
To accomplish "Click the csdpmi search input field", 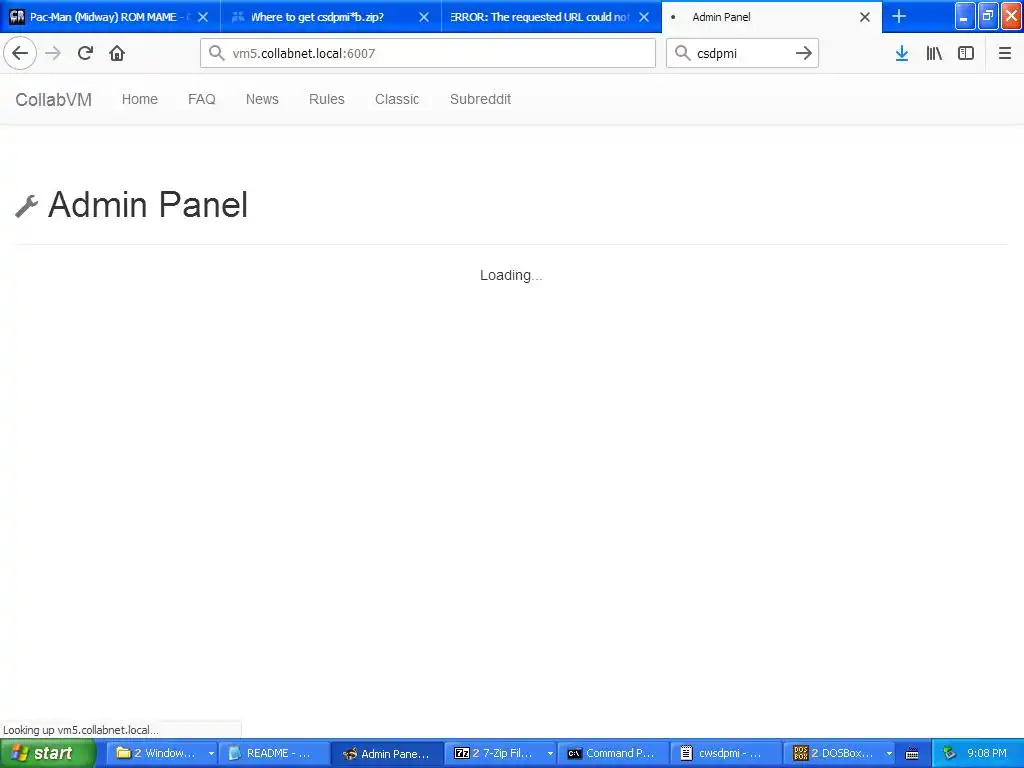I will tap(741, 53).
